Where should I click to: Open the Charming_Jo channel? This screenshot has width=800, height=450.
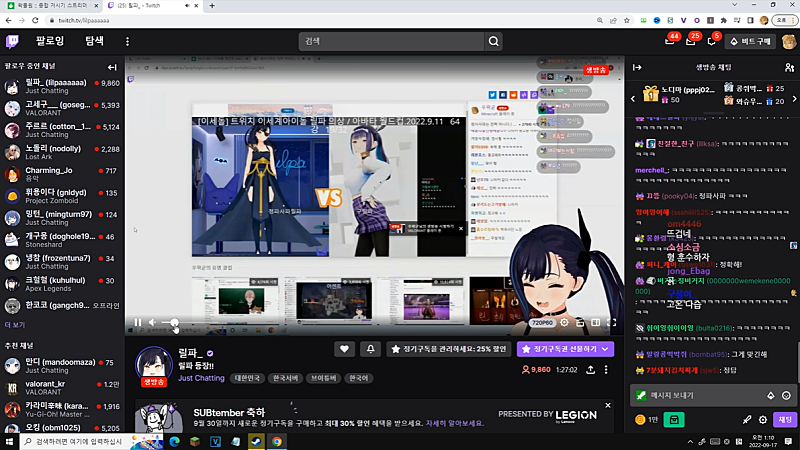click(62, 174)
